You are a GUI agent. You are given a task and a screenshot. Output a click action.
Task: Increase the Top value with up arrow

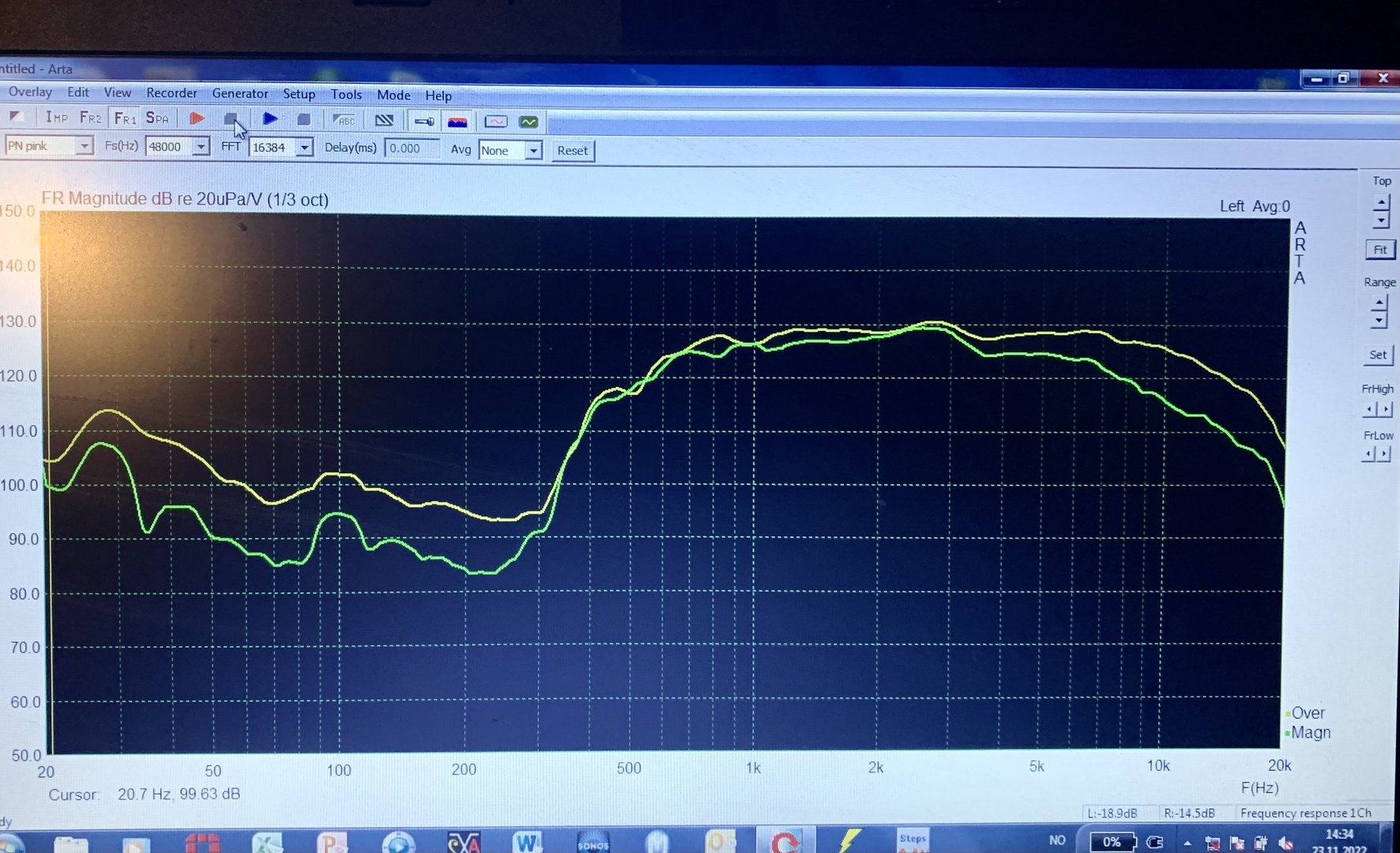point(1381,202)
